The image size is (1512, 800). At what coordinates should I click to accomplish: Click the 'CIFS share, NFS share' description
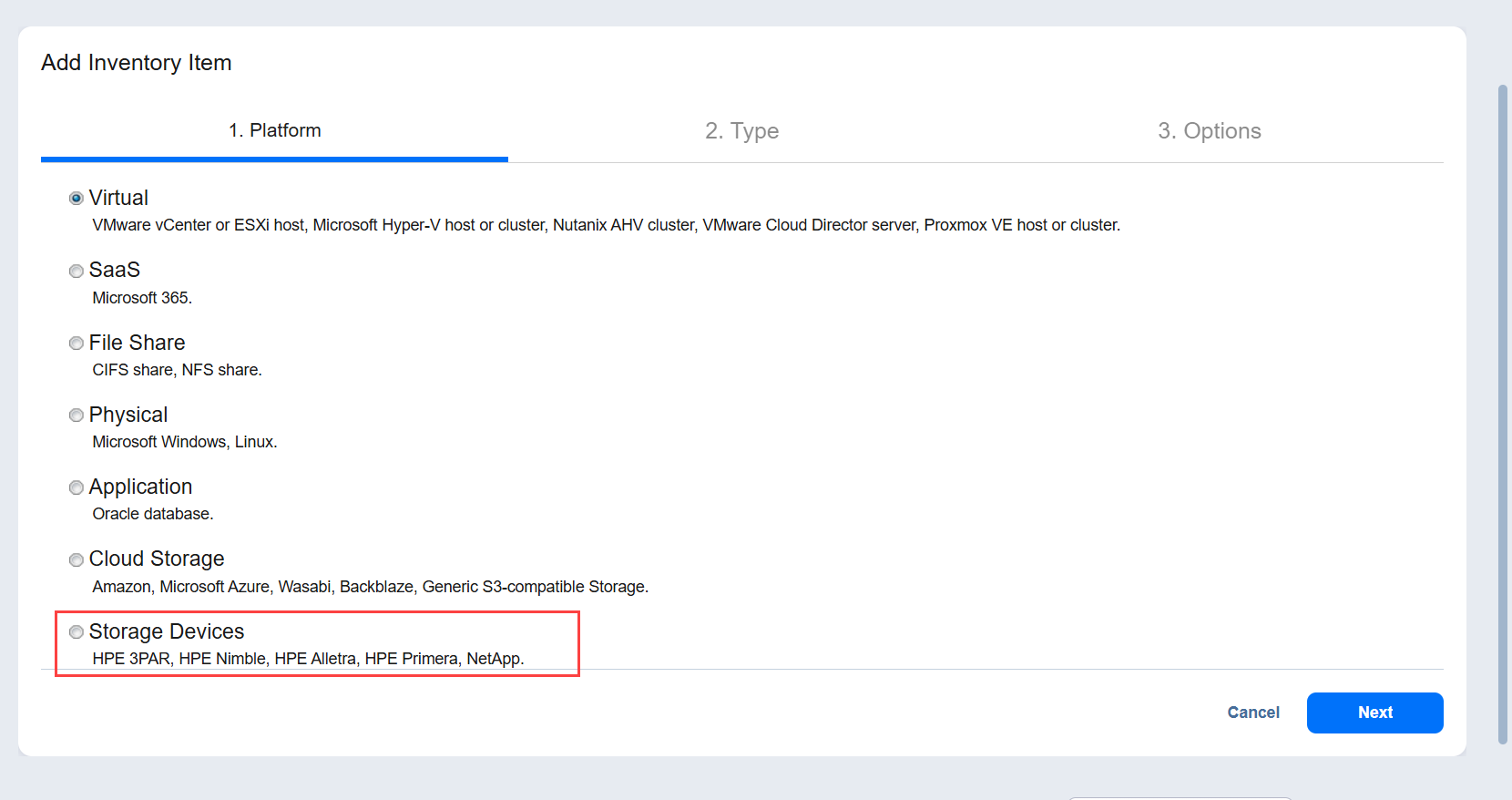[x=177, y=370]
